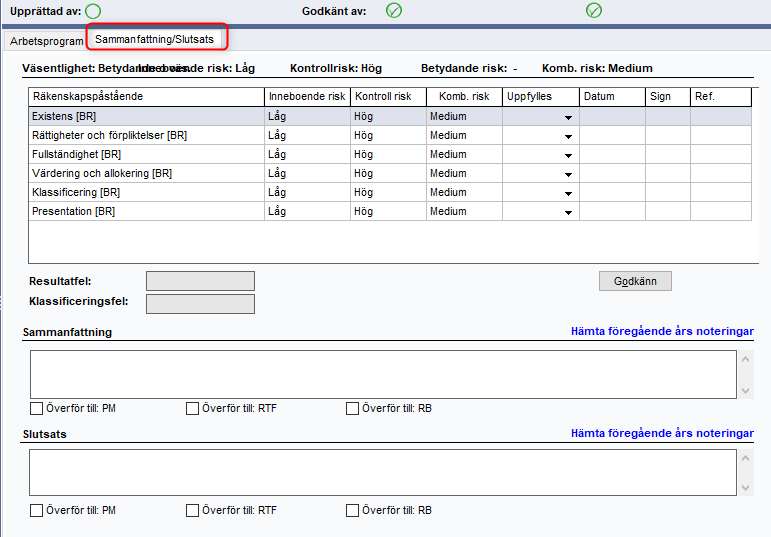Select the Fullständighet [BR] row
This screenshot has width=771, height=537.
(390, 154)
